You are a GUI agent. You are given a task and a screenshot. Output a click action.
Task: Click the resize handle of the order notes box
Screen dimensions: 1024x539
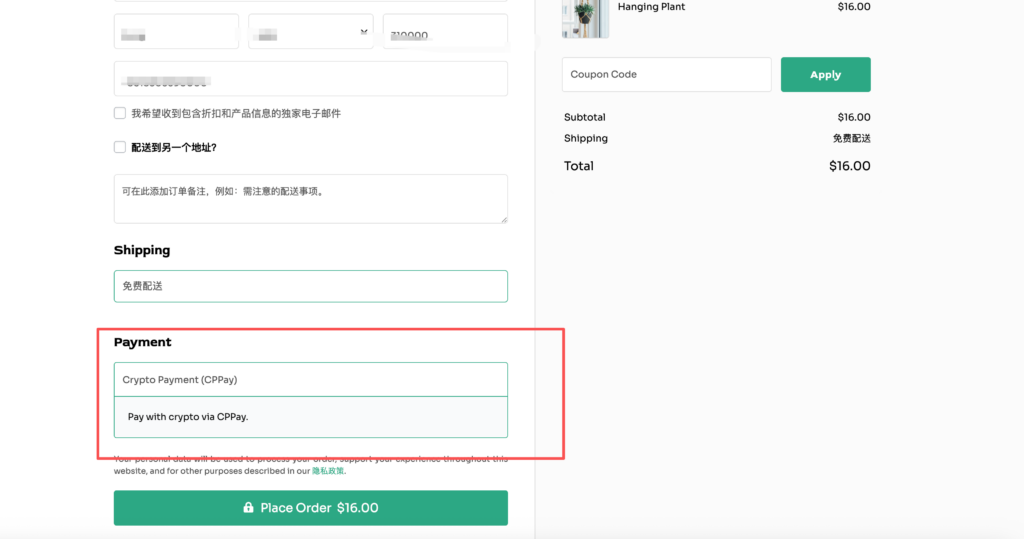[502, 218]
